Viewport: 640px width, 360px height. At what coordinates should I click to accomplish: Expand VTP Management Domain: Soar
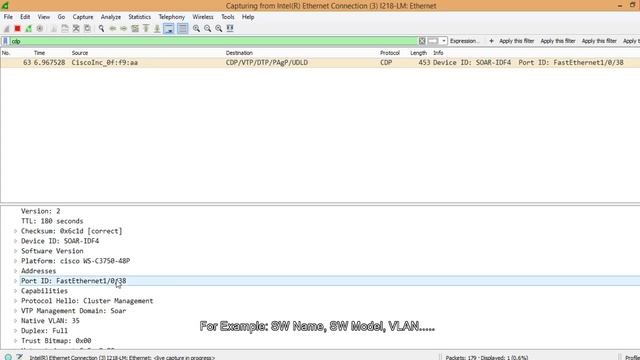pos(16,311)
